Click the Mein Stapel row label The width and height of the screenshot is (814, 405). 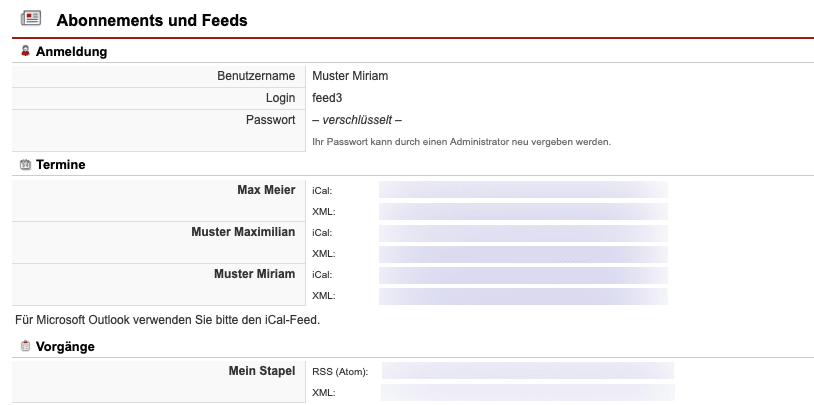point(262,371)
